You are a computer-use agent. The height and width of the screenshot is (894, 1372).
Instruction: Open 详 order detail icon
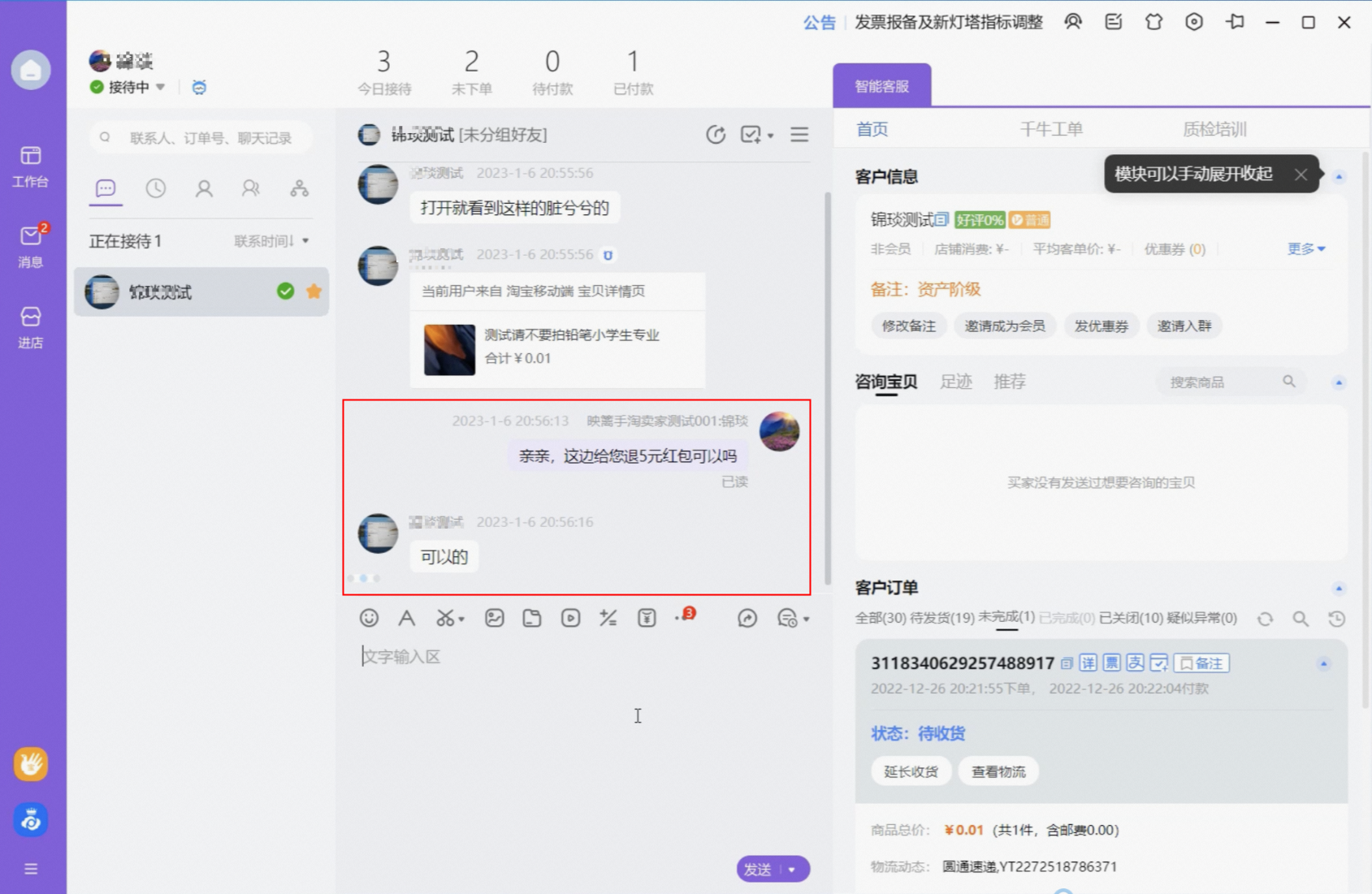(x=1089, y=663)
